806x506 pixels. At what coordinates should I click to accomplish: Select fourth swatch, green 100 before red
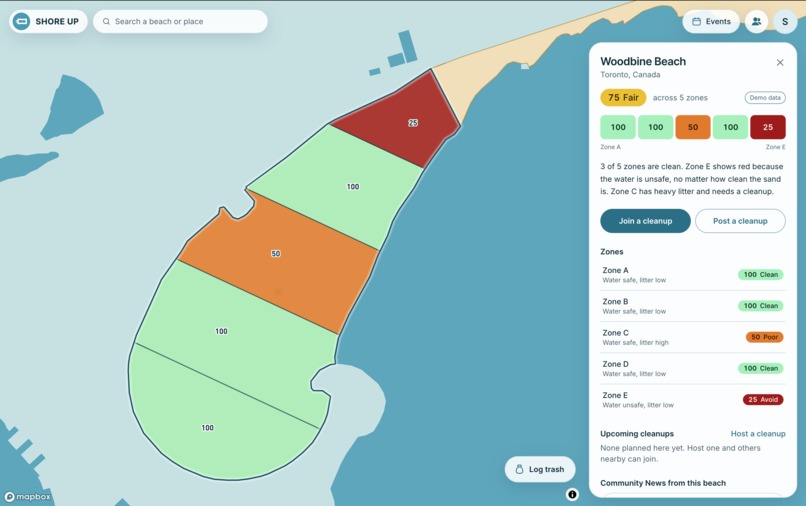pos(730,127)
